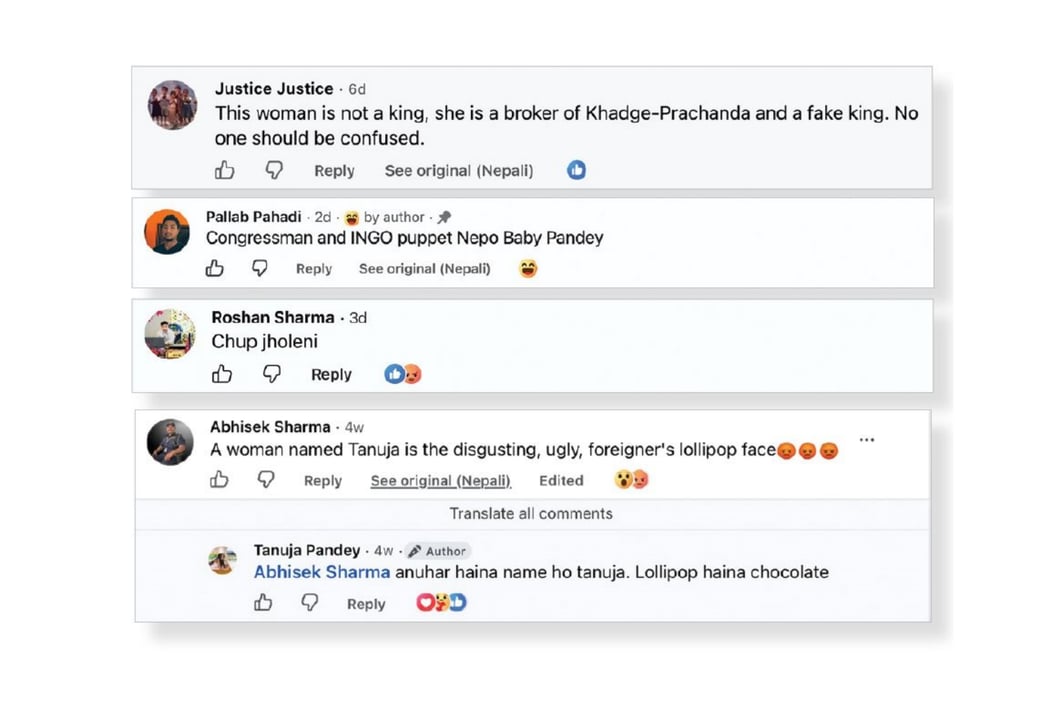View Edited history on Abhisek Sharma's comment
The width and height of the screenshot is (1056, 704).
561,480
